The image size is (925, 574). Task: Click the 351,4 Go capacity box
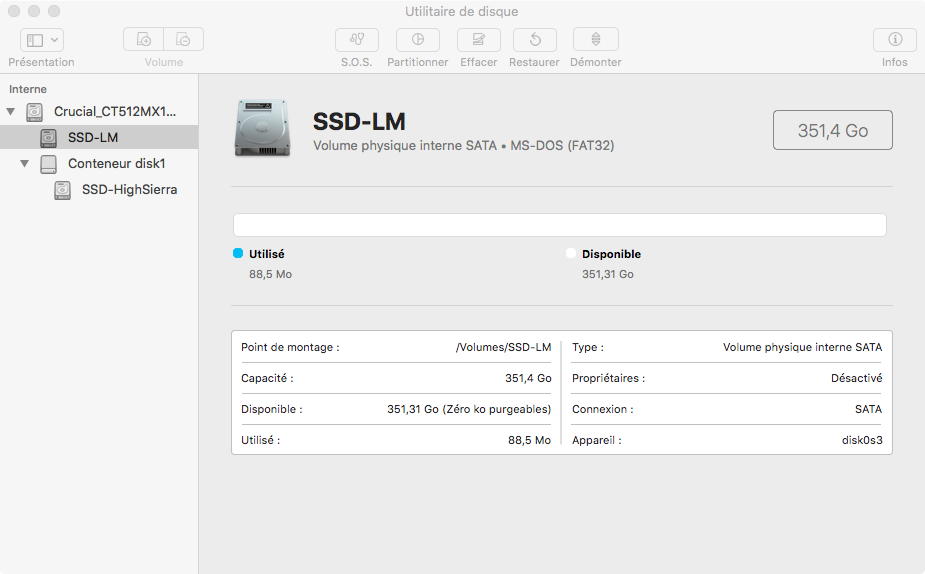pos(832,130)
